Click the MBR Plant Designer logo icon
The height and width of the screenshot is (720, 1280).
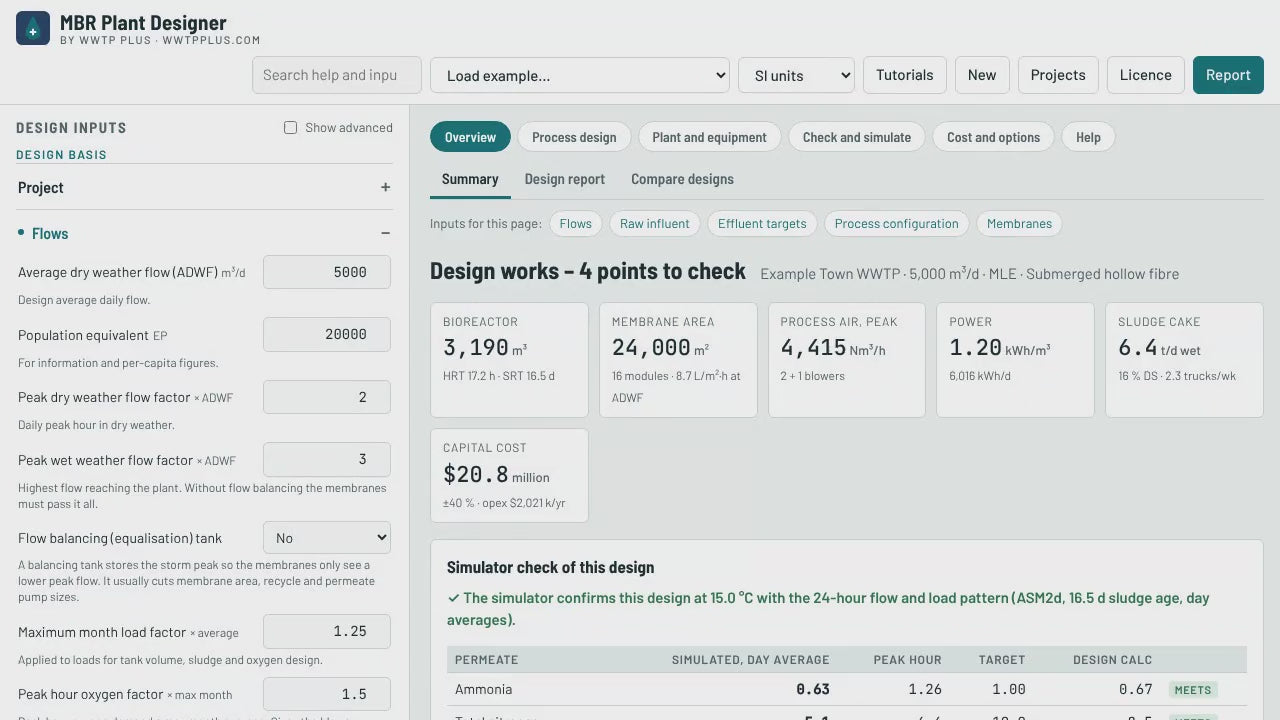click(x=33, y=28)
